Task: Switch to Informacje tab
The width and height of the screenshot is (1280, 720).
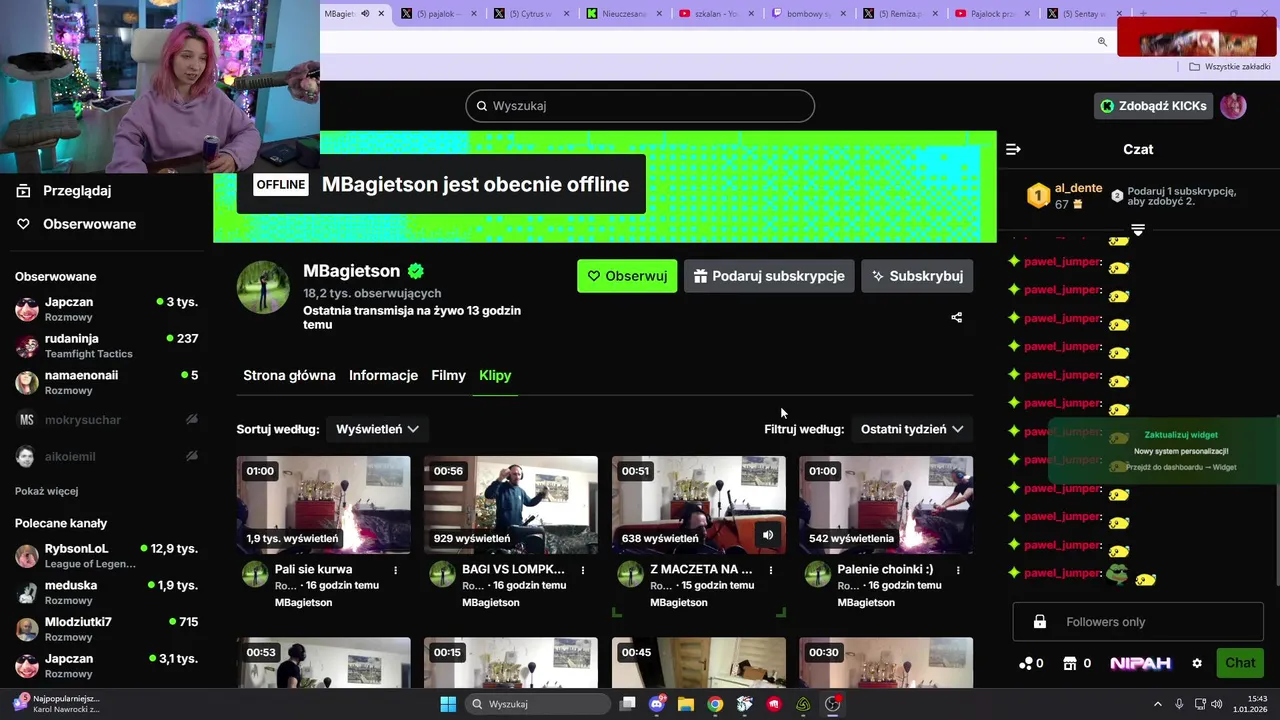Action: click(383, 375)
